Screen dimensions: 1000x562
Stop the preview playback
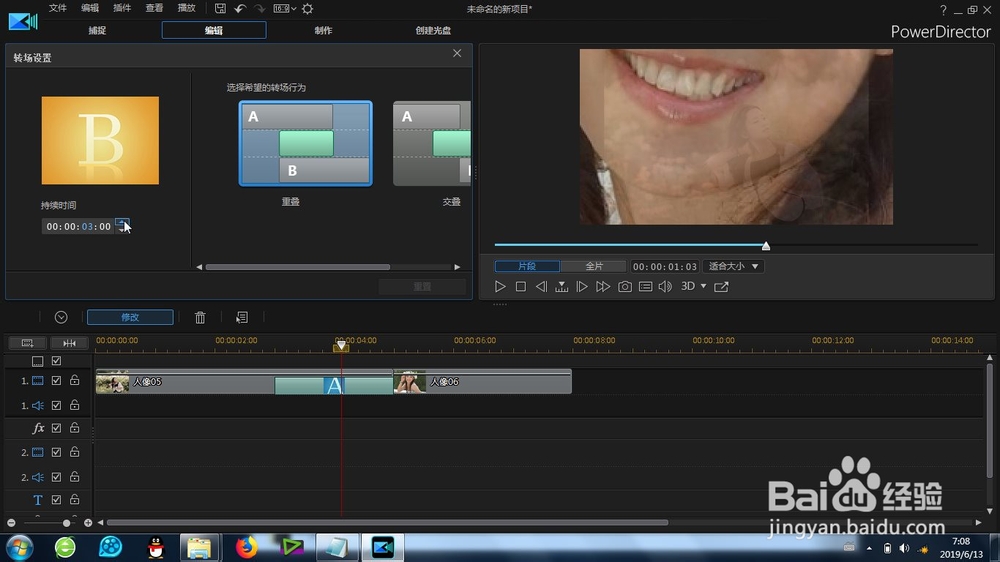coord(520,286)
